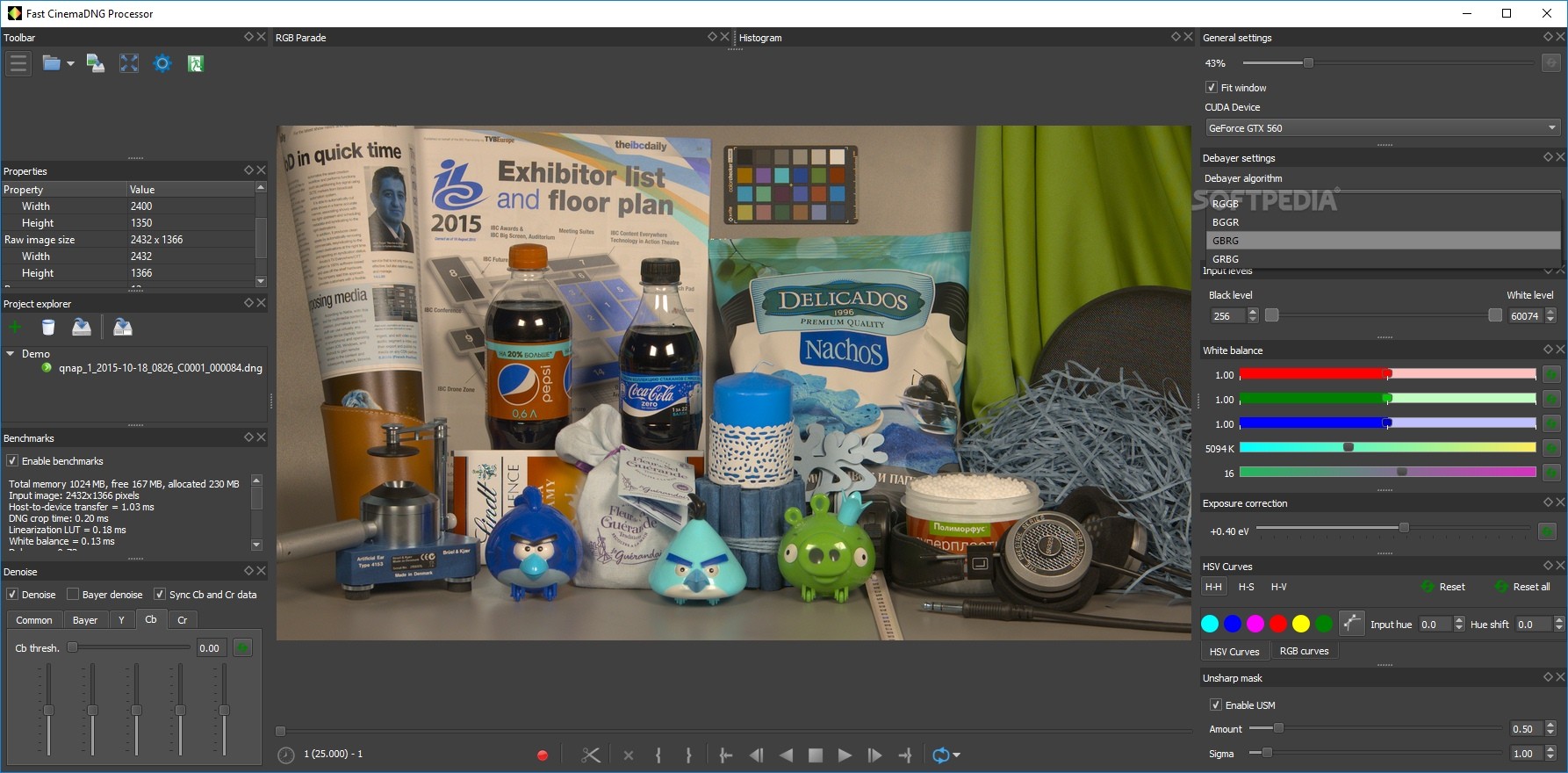Toggle the Fit window checkbox

coord(1212,88)
